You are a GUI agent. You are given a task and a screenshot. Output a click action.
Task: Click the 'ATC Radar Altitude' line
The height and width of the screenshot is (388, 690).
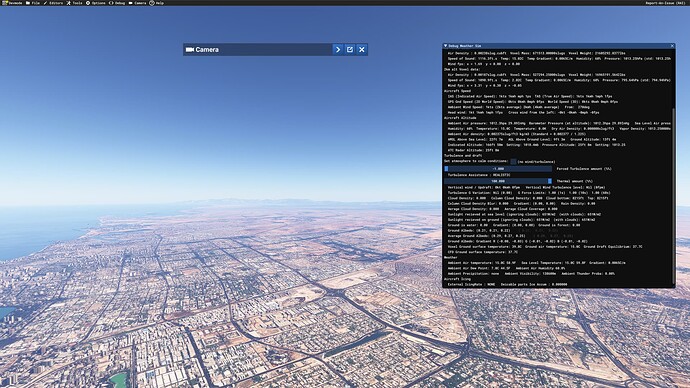pos(473,150)
